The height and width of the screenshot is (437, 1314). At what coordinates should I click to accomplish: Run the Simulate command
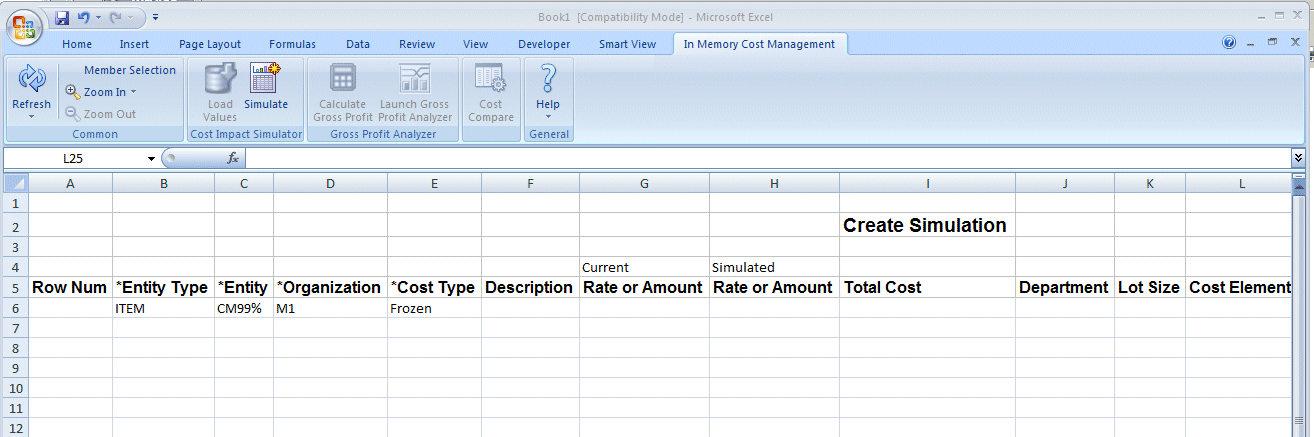point(265,86)
